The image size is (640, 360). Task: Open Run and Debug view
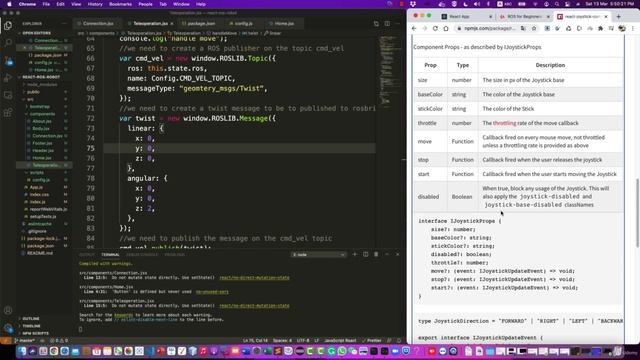8,78
